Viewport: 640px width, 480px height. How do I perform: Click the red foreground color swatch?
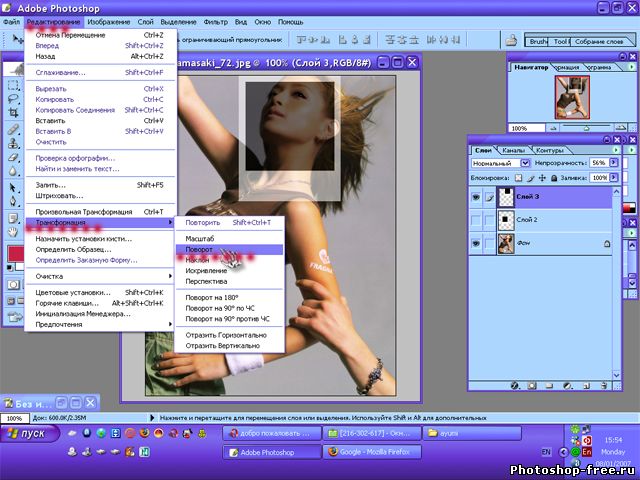pyautogui.click(x=17, y=254)
